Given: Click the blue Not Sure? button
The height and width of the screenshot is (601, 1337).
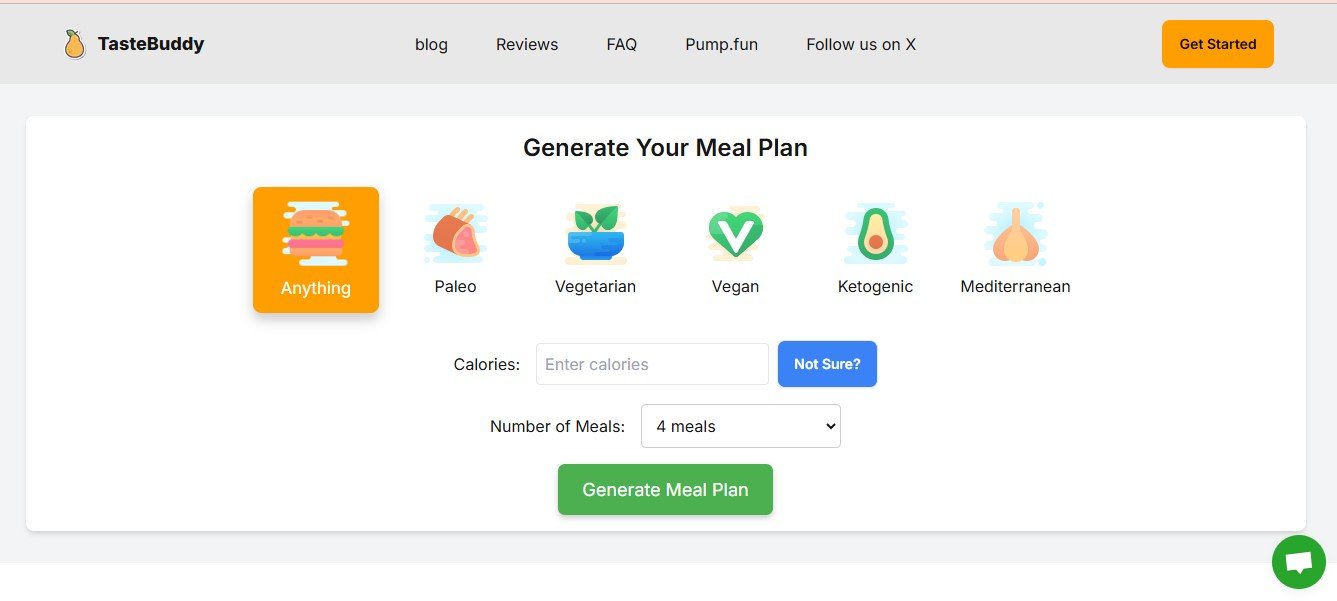Looking at the screenshot, I should click(x=827, y=364).
